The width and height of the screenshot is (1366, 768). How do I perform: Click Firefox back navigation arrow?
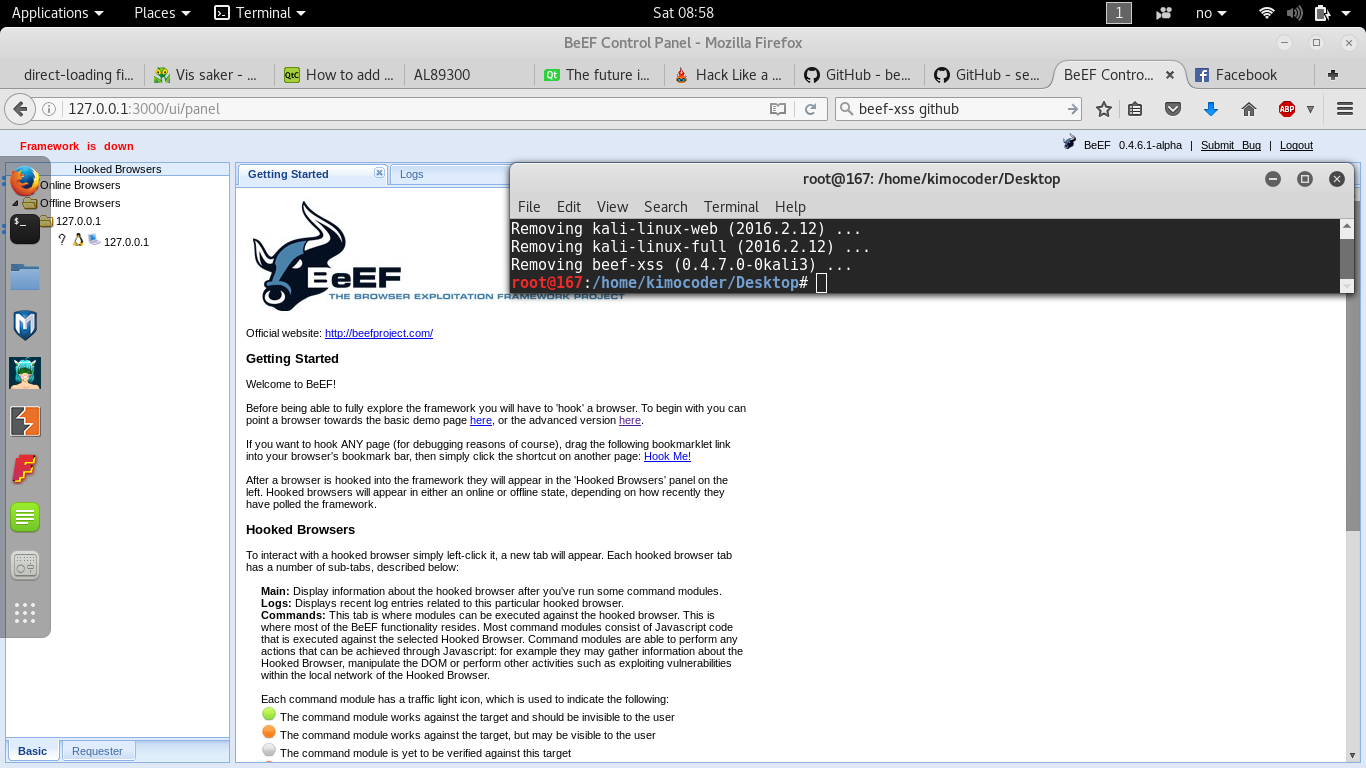19,109
